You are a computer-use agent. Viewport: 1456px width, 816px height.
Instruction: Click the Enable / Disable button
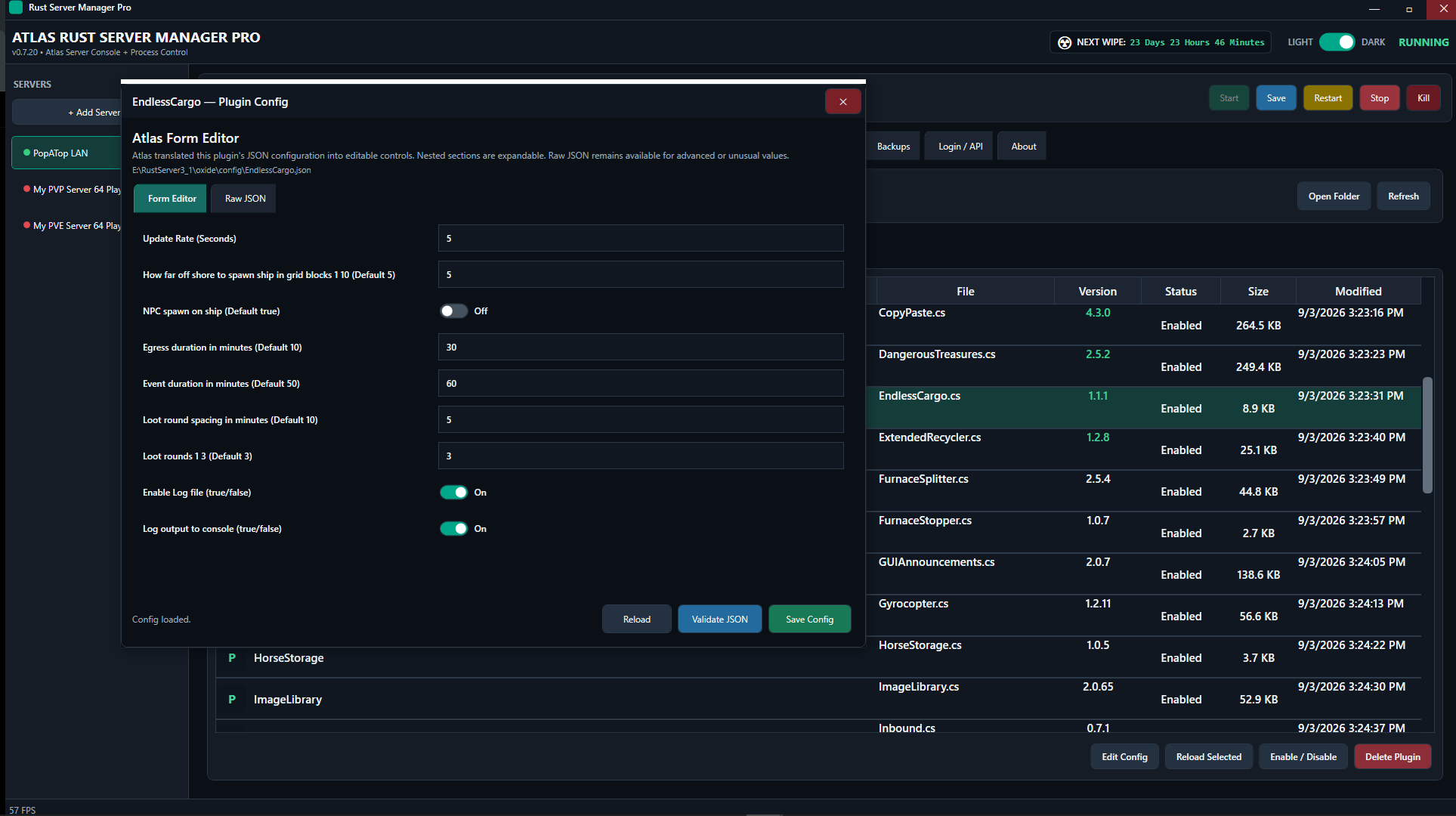pyautogui.click(x=1303, y=757)
